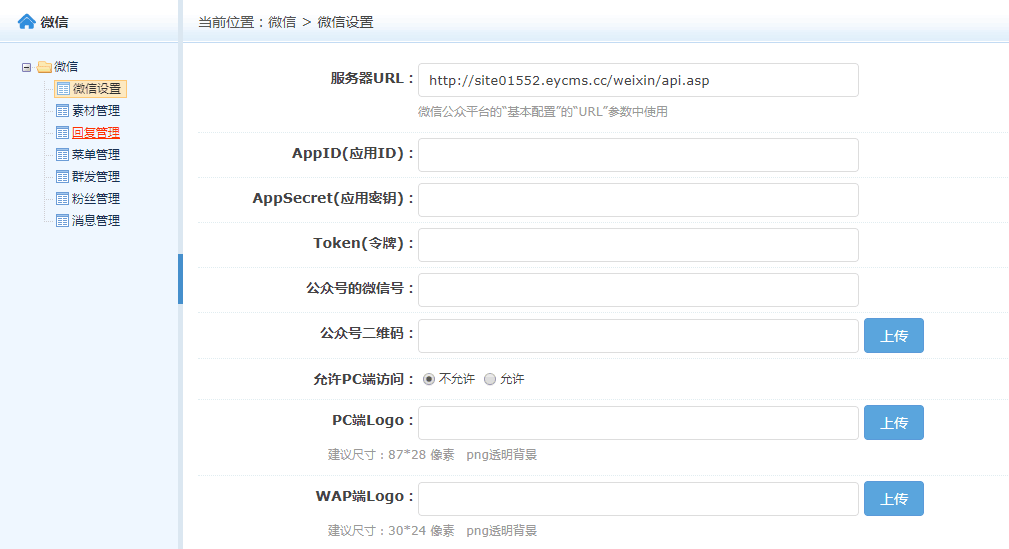Image resolution: width=1009 pixels, height=549 pixels.
Task: Open 素材管理 from the sidebar tree
Action: coord(96,111)
